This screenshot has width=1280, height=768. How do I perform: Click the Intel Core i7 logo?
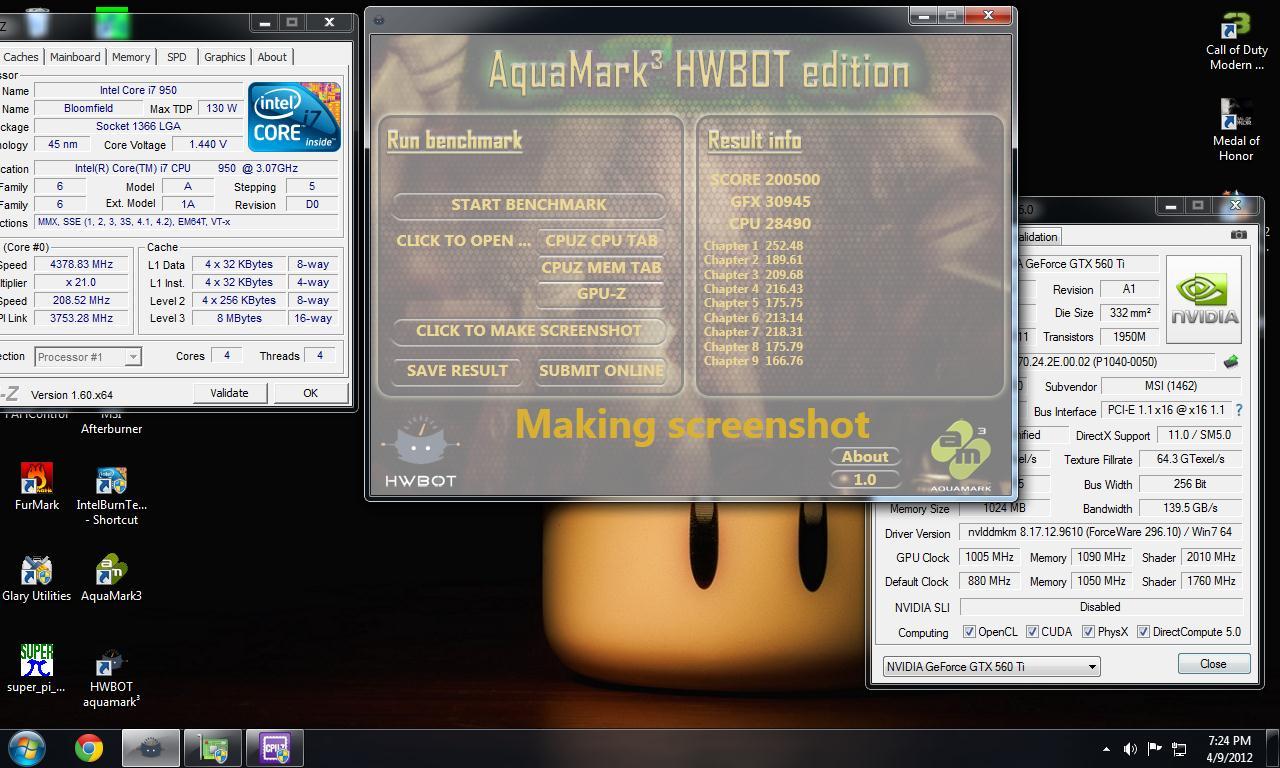pyautogui.click(x=295, y=117)
